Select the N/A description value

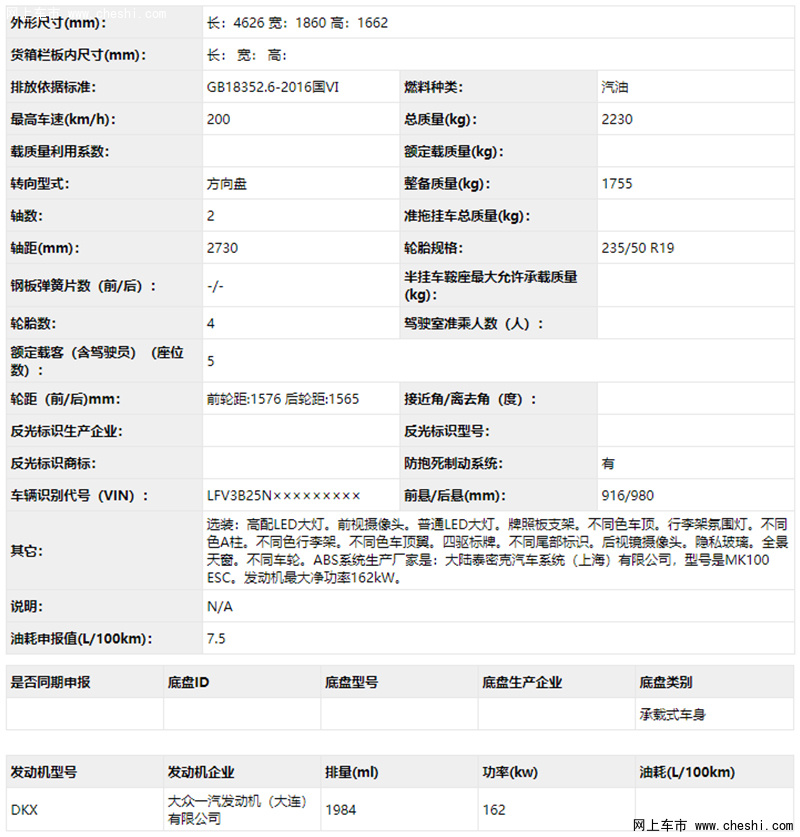click(x=219, y=606)
